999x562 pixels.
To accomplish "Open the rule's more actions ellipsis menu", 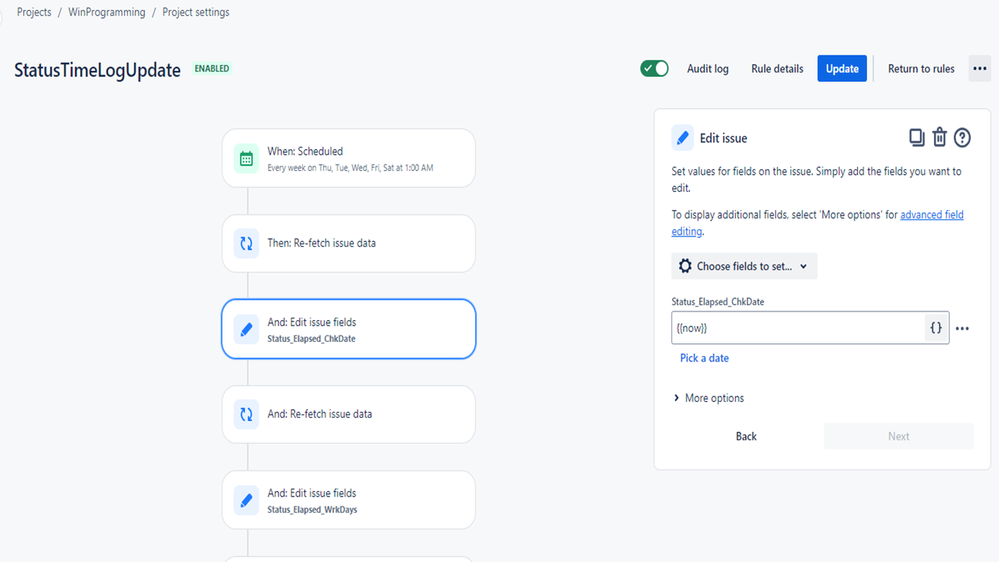I will point(980,68).
